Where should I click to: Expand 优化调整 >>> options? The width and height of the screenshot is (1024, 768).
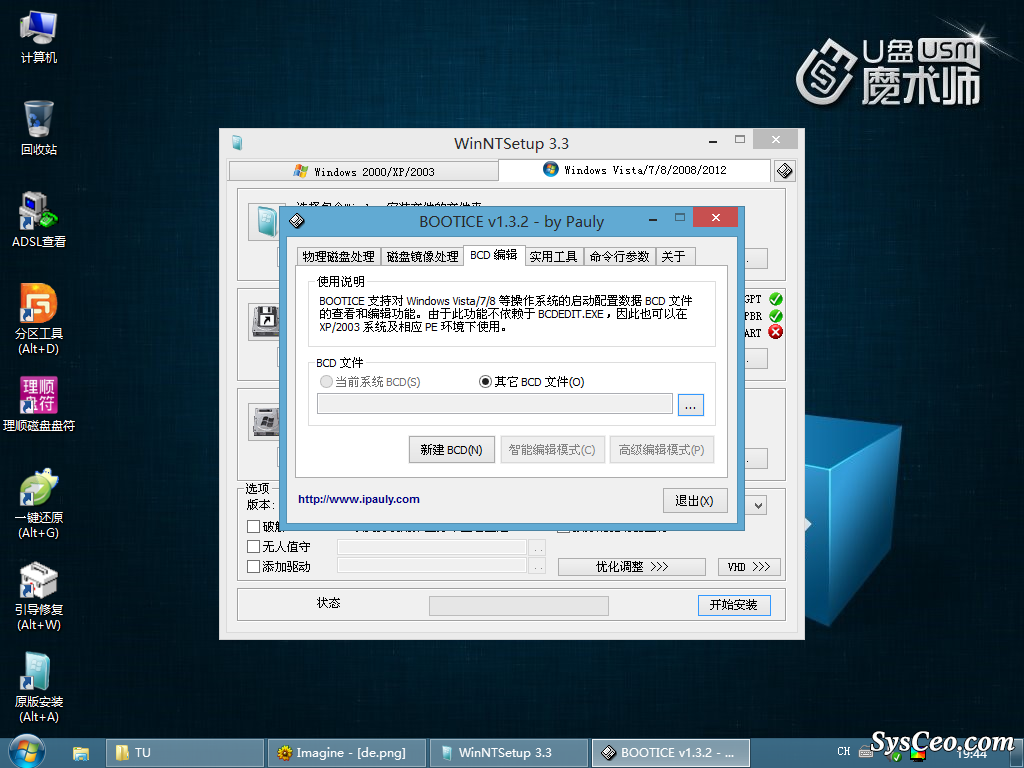[632, 567]
